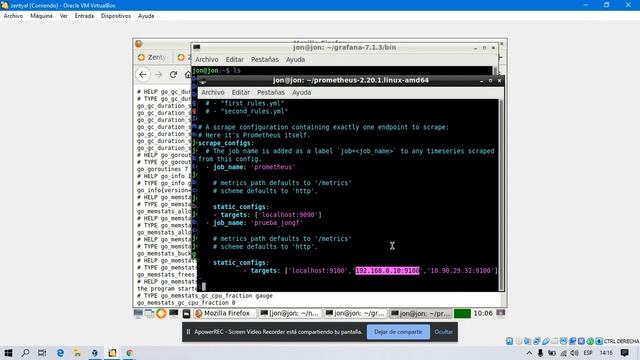The width and height of the screenshot is (640, 360).
Task: Click the guest panel's last icon after the clock
Action: (501, 313)
